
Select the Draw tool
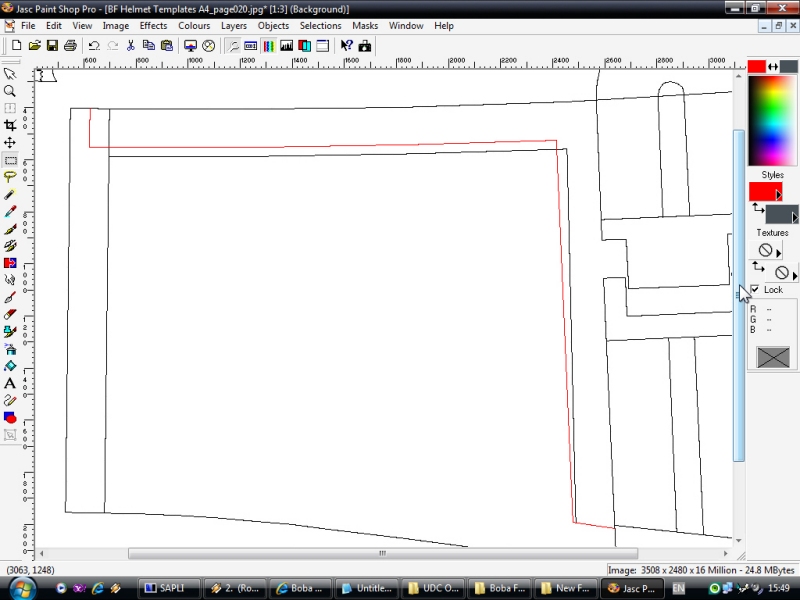tap(10, 401)
